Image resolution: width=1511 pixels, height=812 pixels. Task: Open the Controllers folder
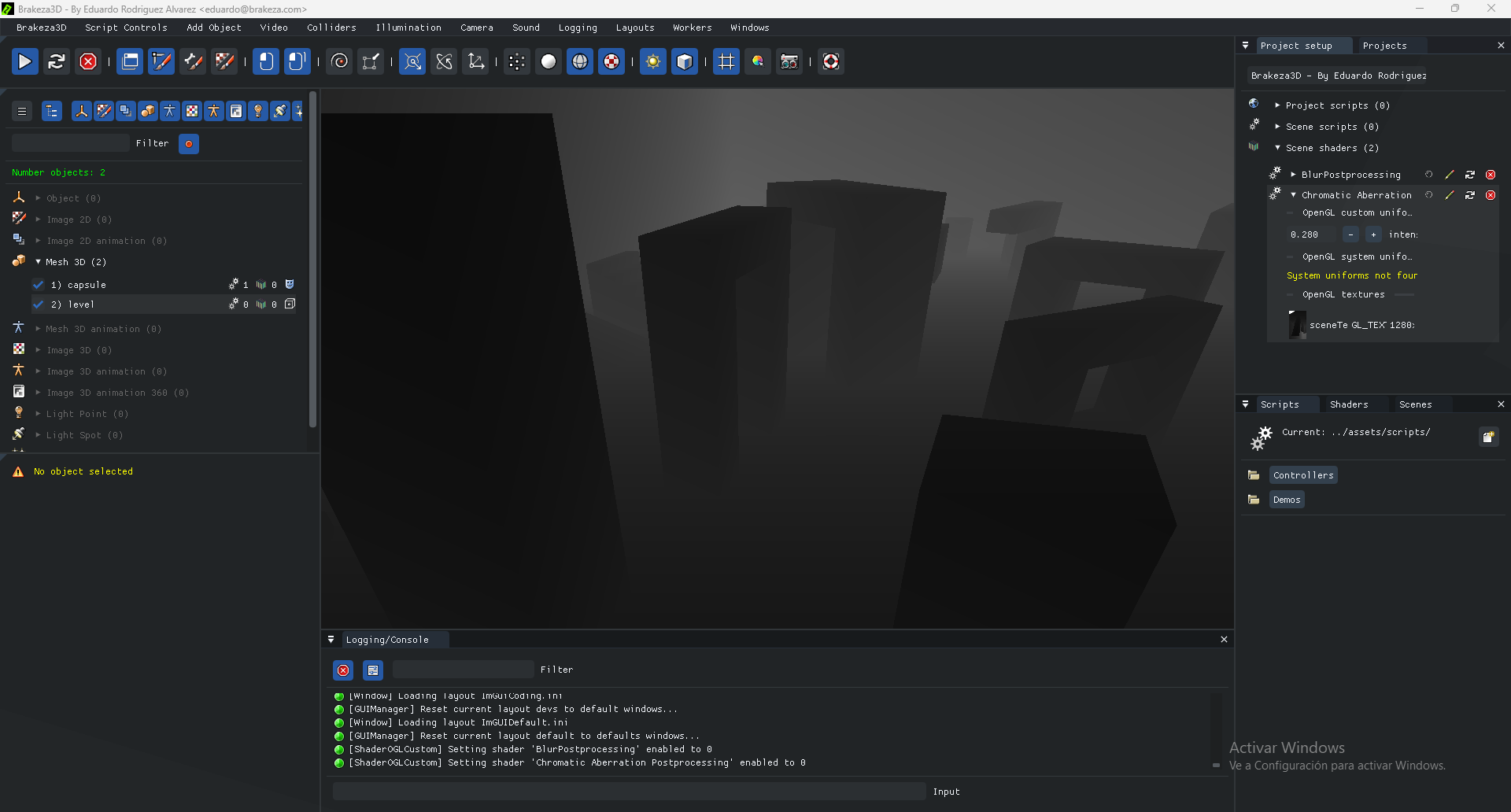coord(1302,475)
